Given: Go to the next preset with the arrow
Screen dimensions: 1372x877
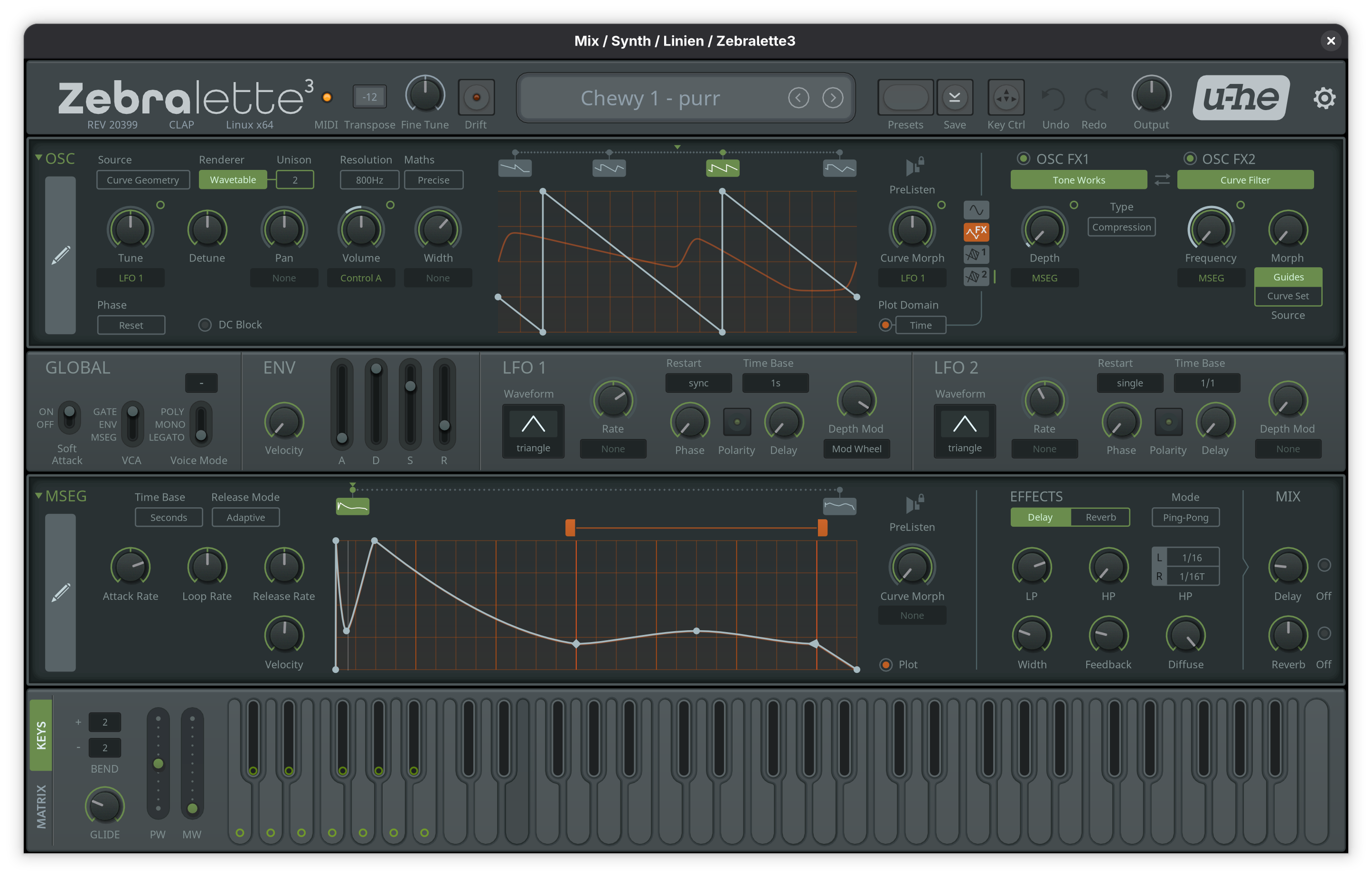Looking at the screenshot, I should (x=832, y=98).
